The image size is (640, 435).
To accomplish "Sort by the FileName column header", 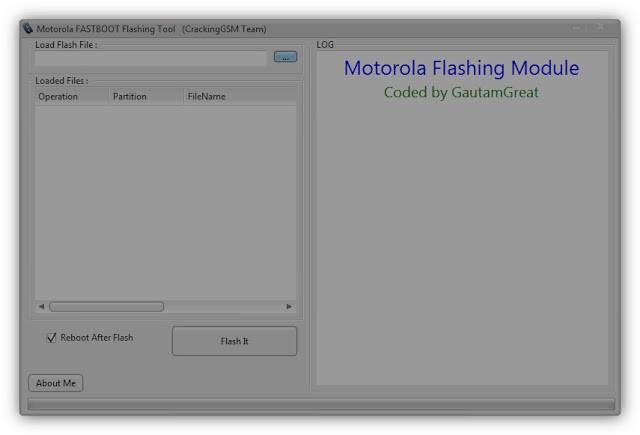I will 240,97.
